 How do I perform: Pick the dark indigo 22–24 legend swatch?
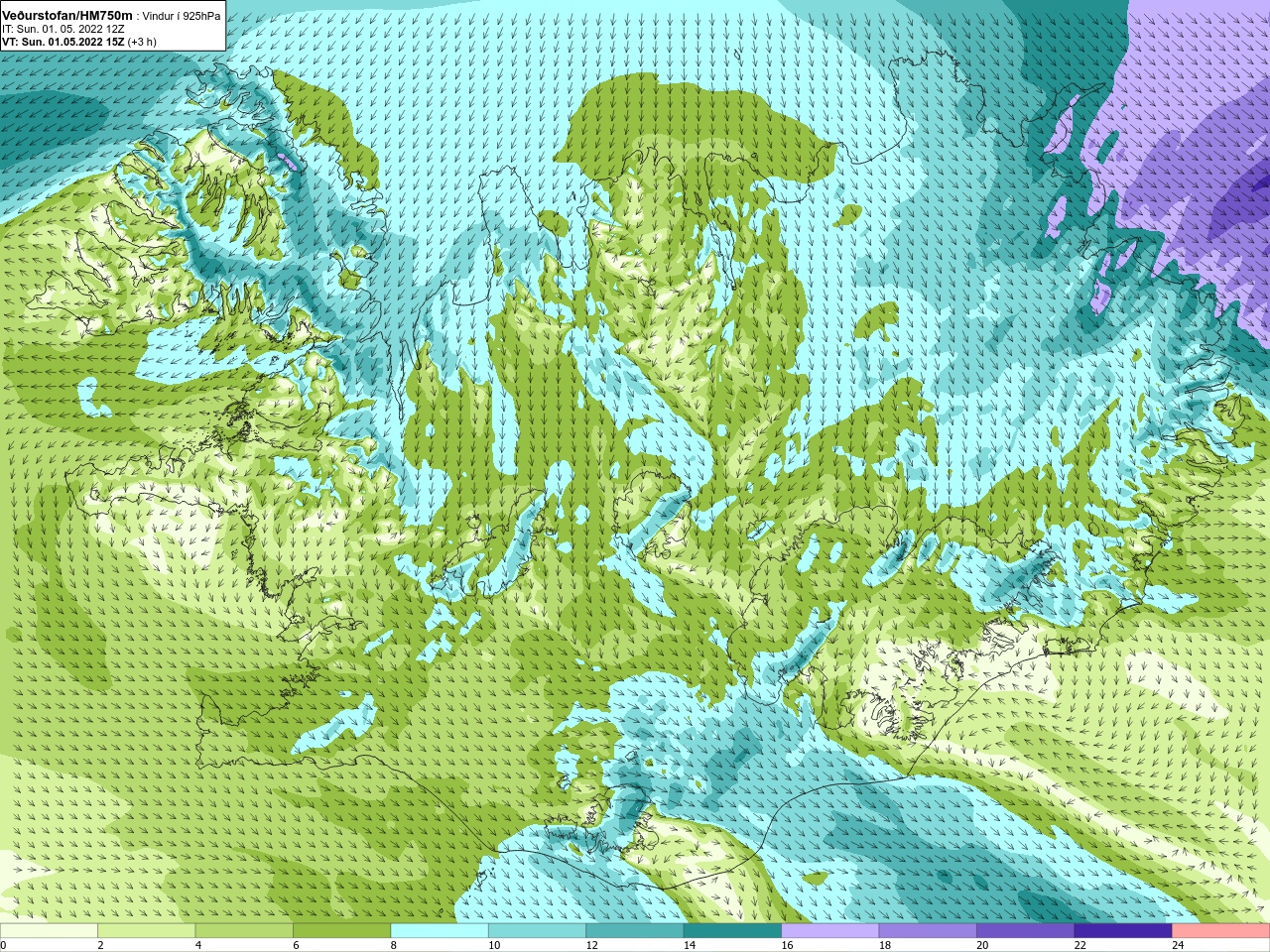click(1123, 931)
